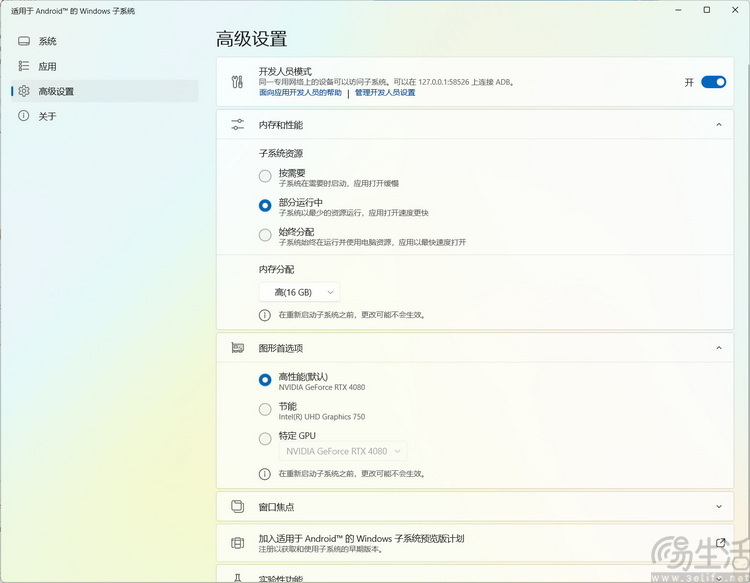Expand the 实验性功能 section
Image resolution: width=750 pixels, height=583 pixels.
point(718,579)
